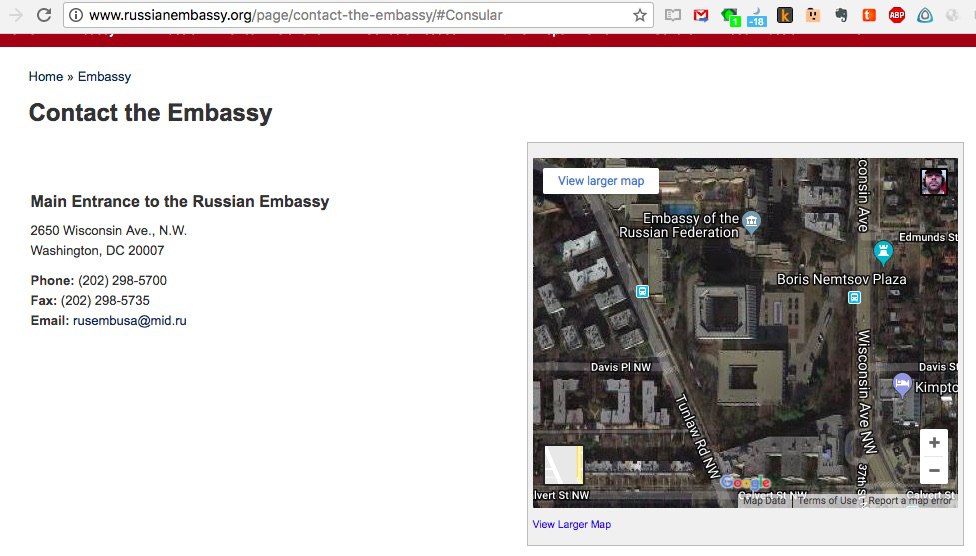Zoom out the map with minus button
976x556 pixels.
tap(934, 471)
